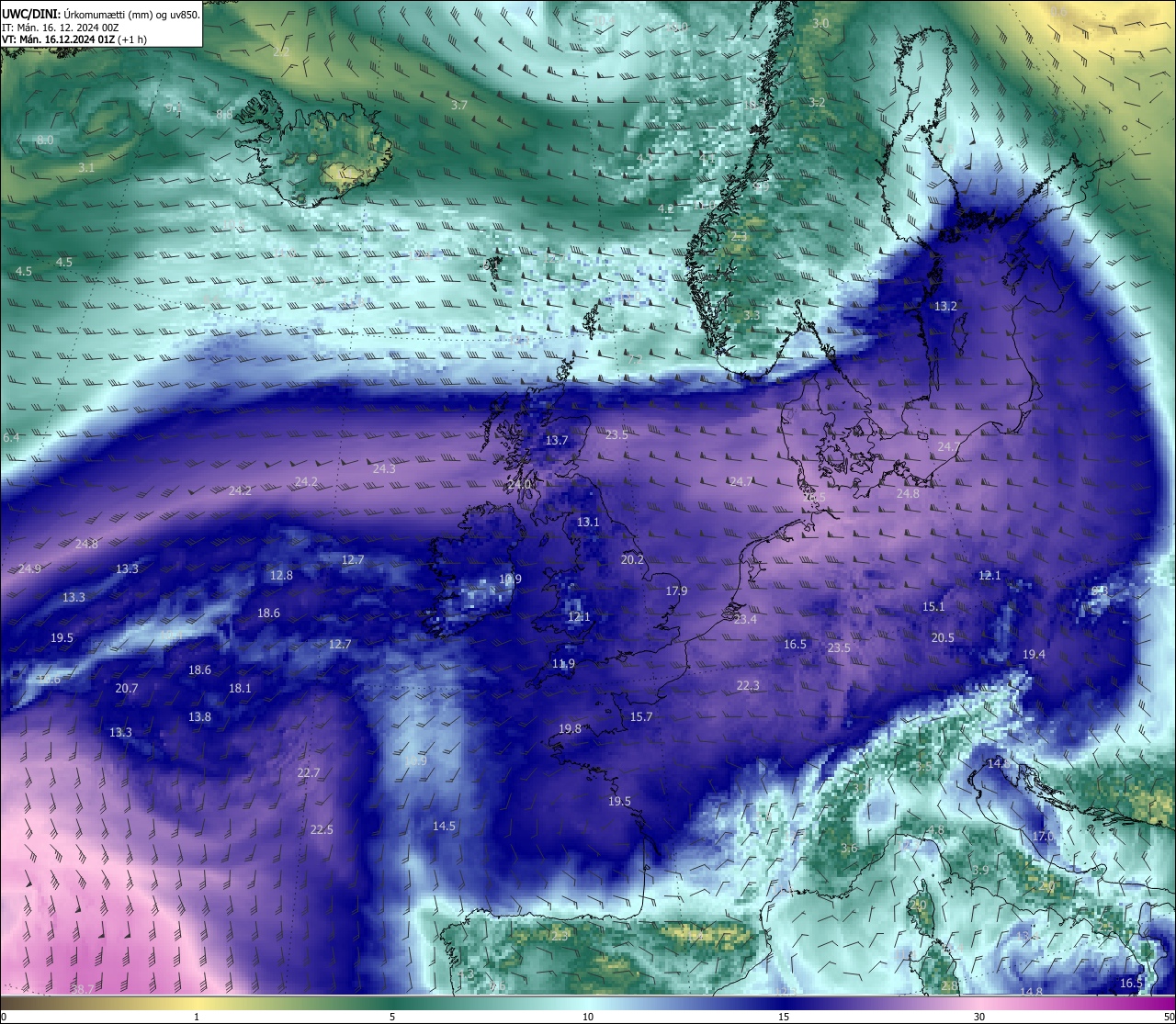Click the scale label 15 under the color bar
The image size is (1176, 1024).
click(784, 1017)
